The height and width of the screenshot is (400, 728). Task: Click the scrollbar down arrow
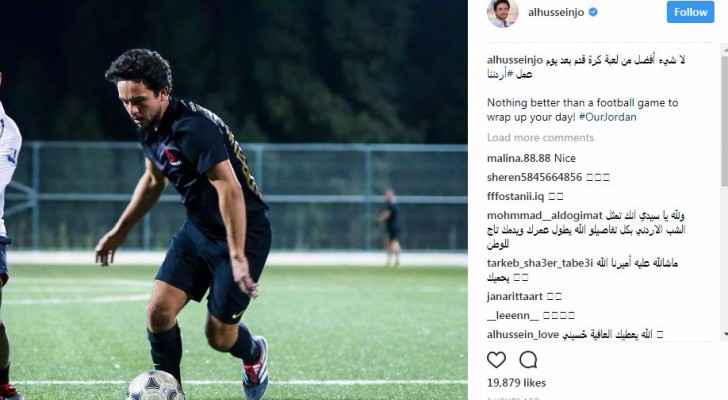[x=725, y=334]
